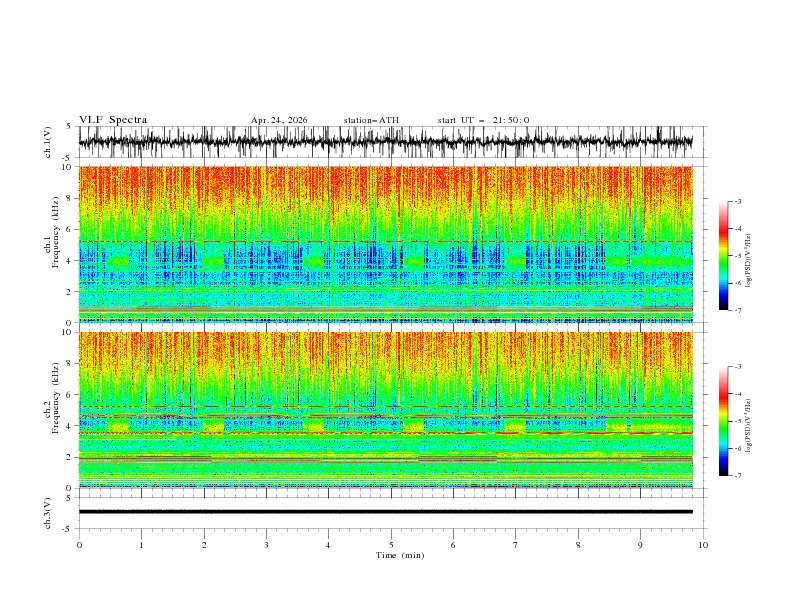This screenshot has height=612, width=792.
Task: Select the "Apr. 24, 2026" date text
Action: (x=279, y=120)
